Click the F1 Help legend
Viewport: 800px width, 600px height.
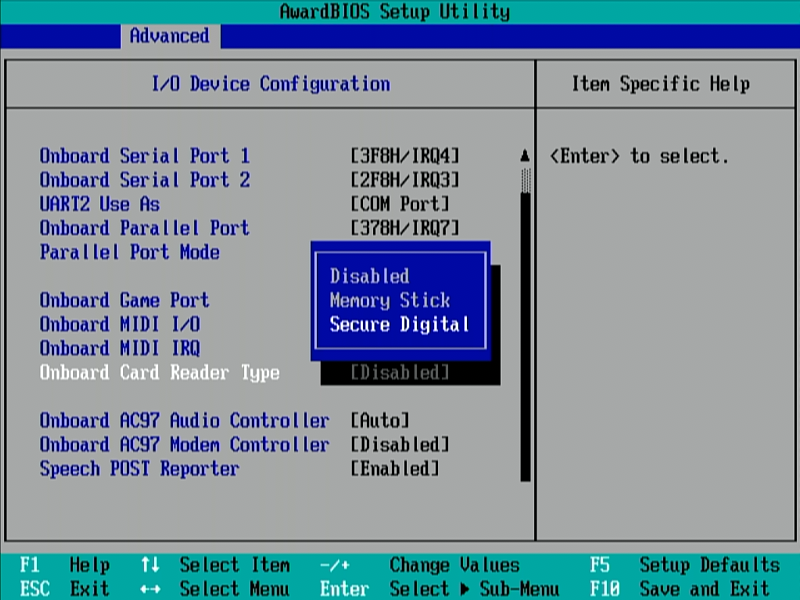coord(65,565)
